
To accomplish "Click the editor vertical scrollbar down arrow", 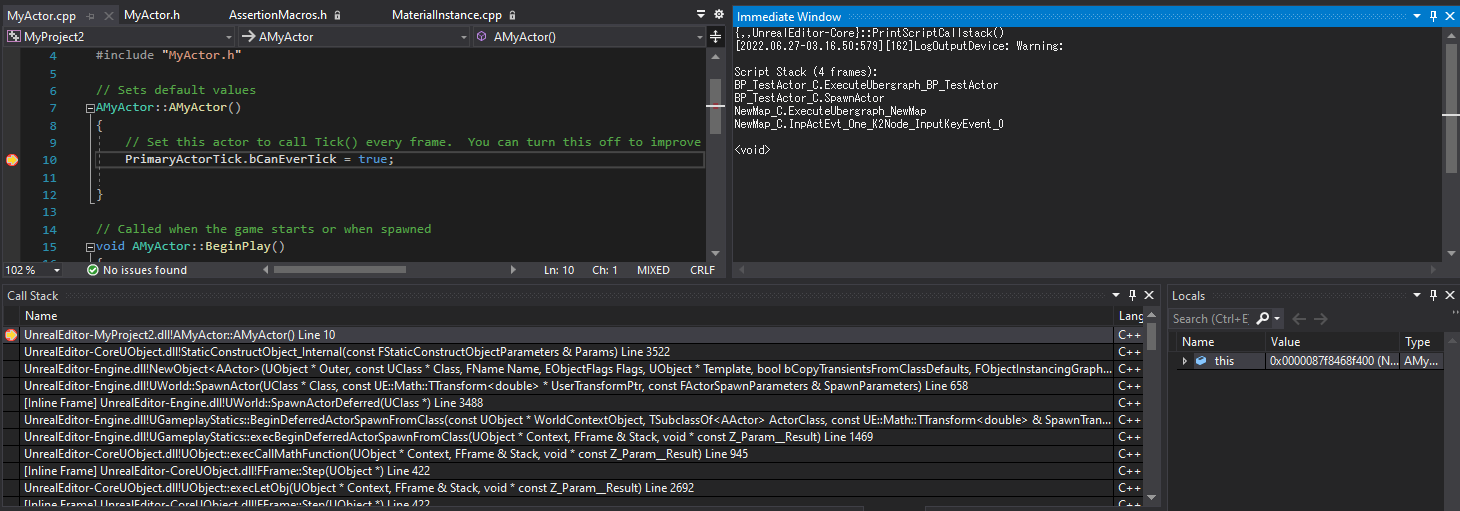I will point(715,254).
